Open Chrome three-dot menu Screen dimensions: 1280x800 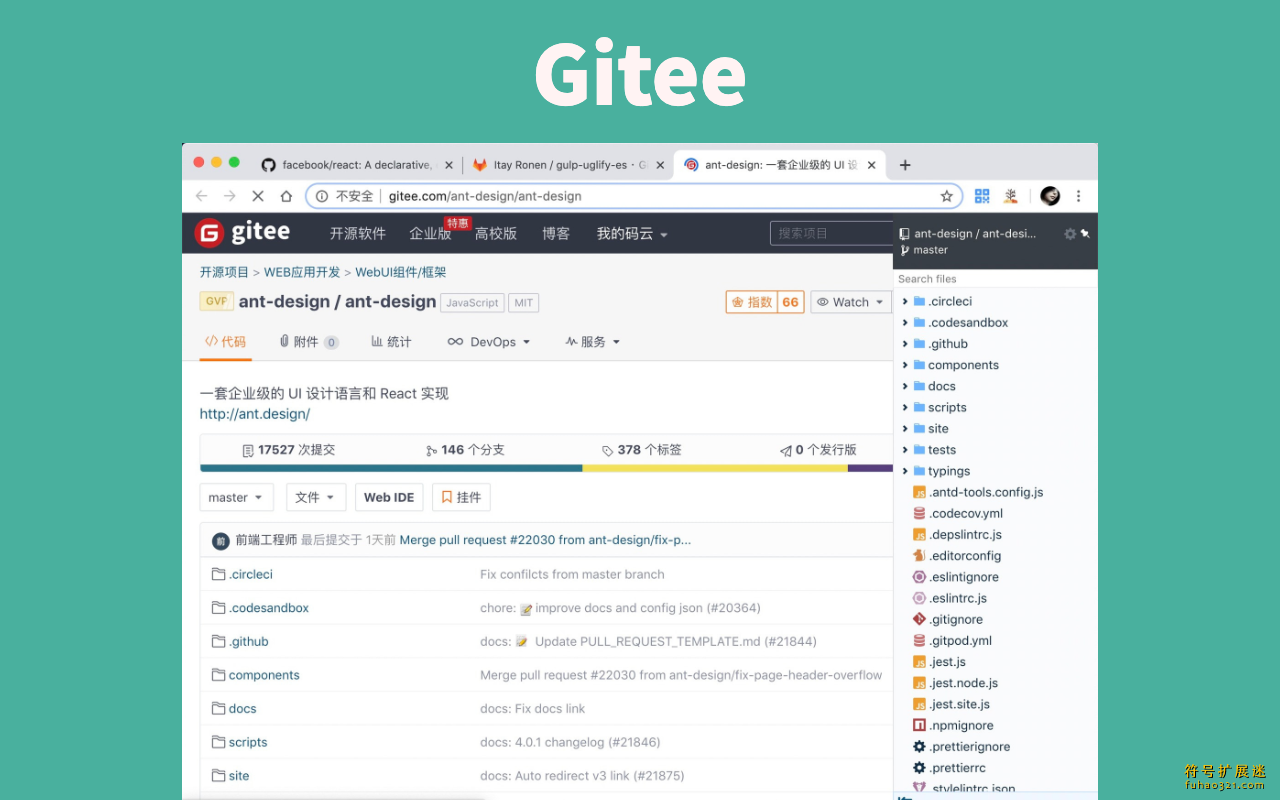(1078, 196)
